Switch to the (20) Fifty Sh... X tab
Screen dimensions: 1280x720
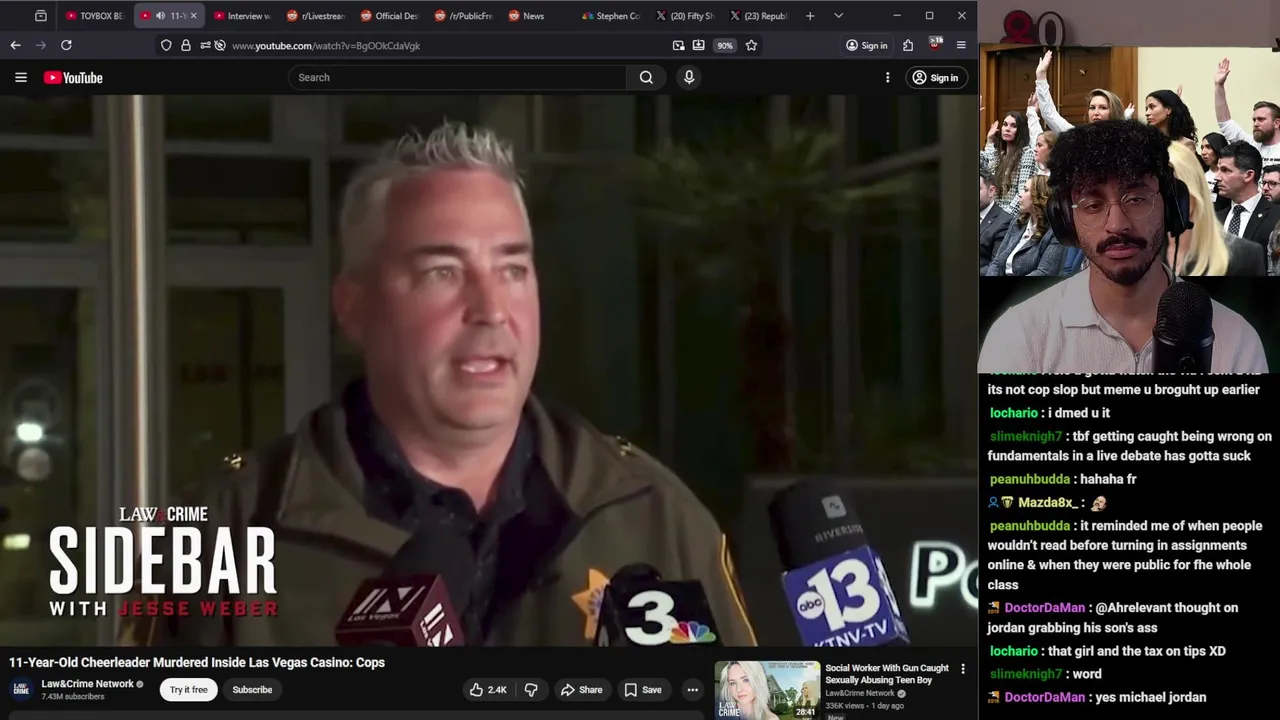pyautogui.click(x=685, y=16)
